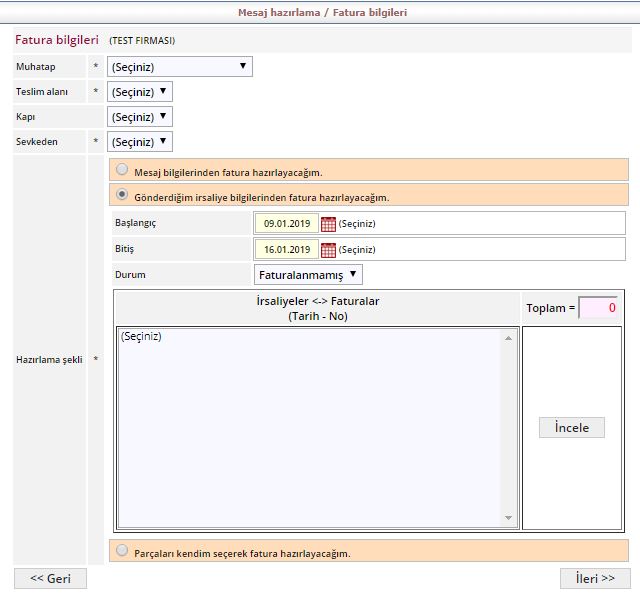Viewport: 640px width, 598px height.
Task: Choose 'Parçaları kendim seçerek' radio option
Action: point(122,550)
